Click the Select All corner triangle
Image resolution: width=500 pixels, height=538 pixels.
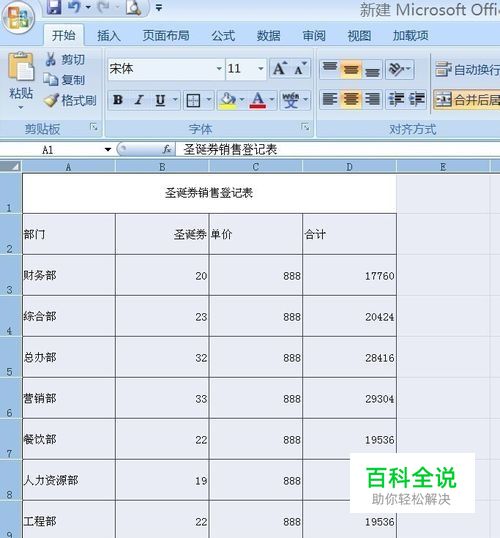(x=11, y=166)
